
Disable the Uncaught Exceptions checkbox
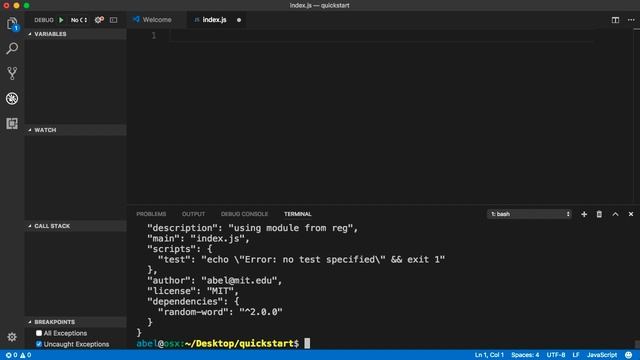(x=39, y=344)
